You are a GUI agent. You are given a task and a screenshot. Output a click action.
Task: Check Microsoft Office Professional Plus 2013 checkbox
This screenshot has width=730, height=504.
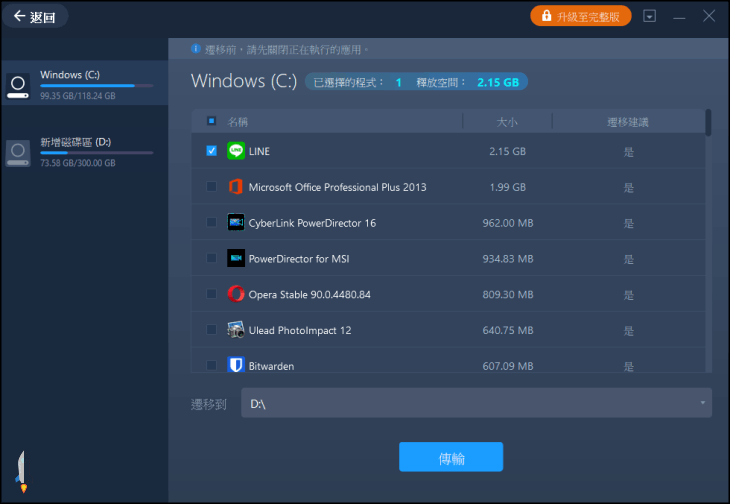211,187
